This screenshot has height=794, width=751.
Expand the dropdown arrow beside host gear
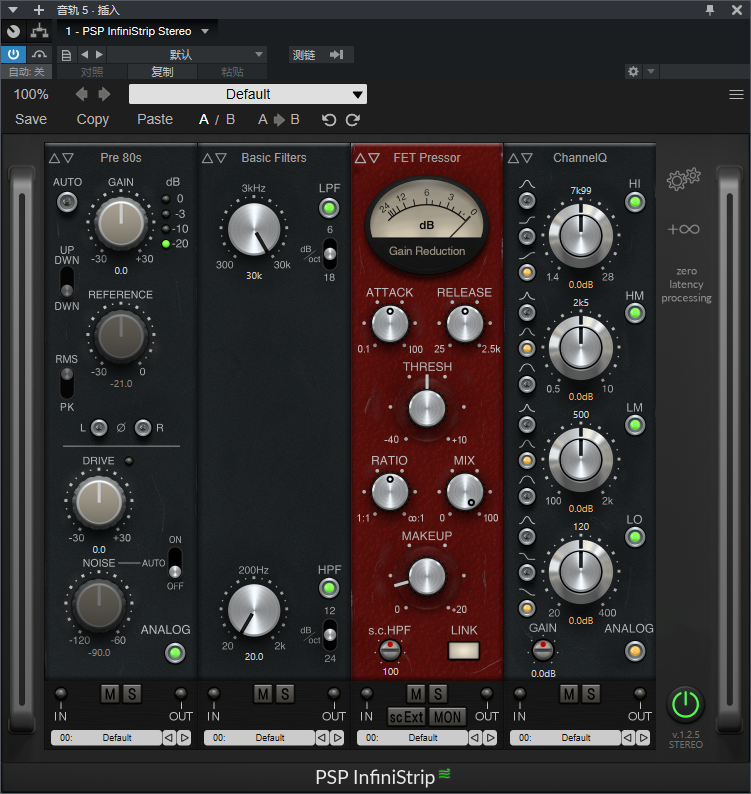651,71
